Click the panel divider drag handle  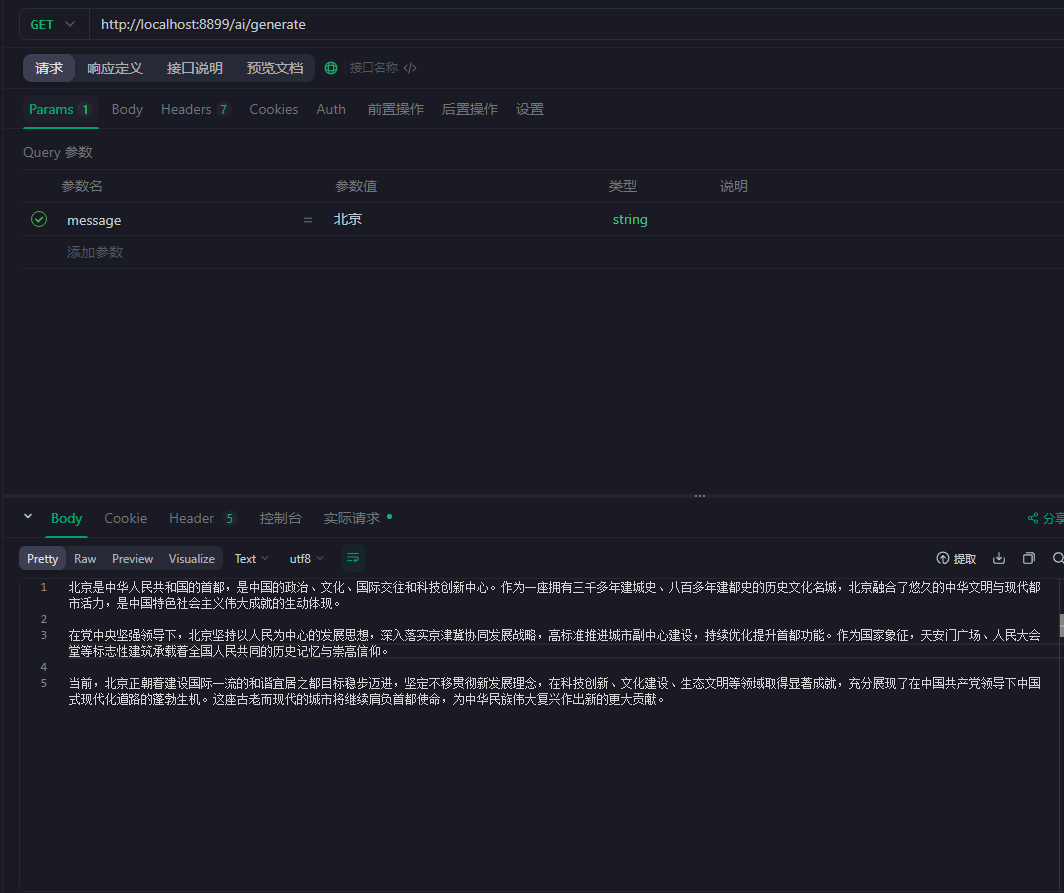click(x=700, y=495)
